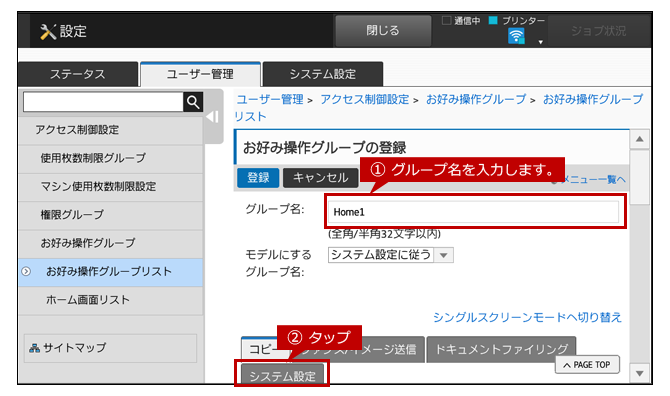Screen dimensions: 670x396
Task: Open the ジョブ状況 button
Action: click(x=598, y=31)
